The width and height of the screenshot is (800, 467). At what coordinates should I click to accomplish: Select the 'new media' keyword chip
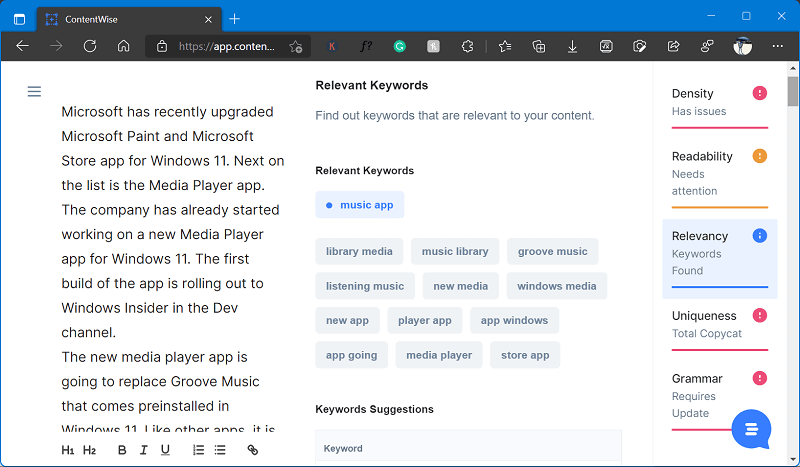(461, 286)
